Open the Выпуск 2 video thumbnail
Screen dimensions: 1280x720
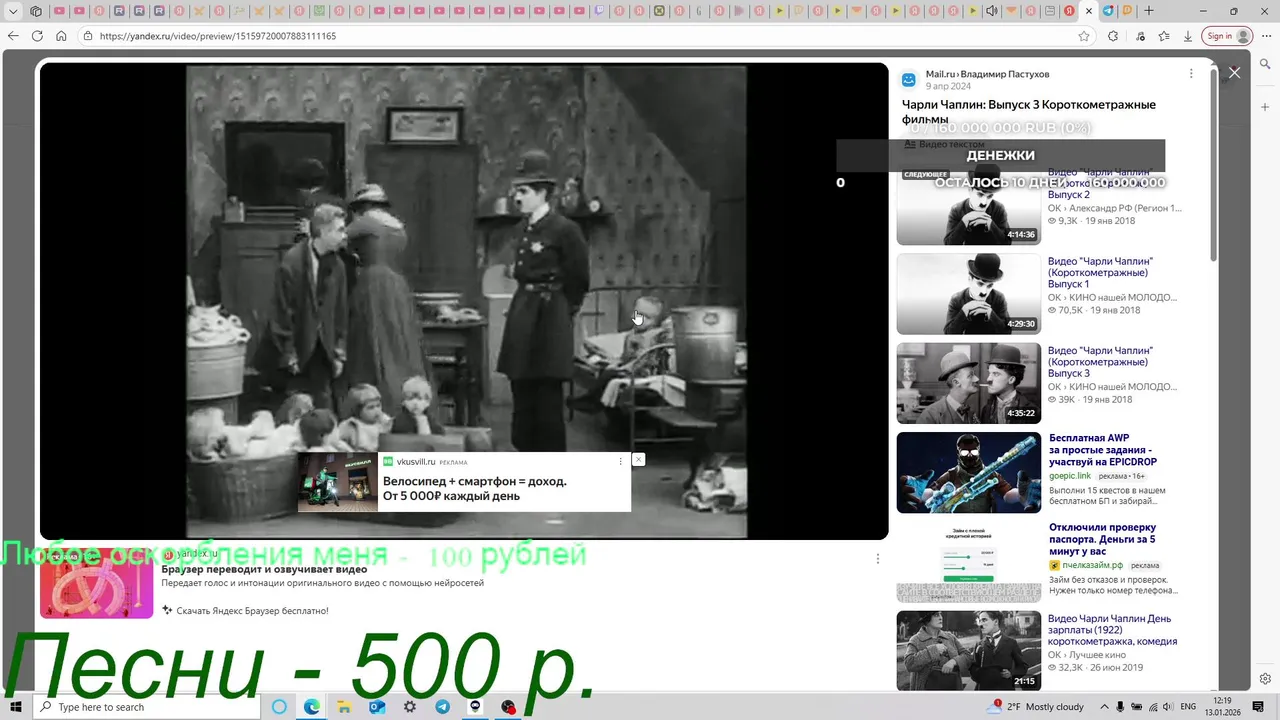pyautogui.click(x=968, y=204)
